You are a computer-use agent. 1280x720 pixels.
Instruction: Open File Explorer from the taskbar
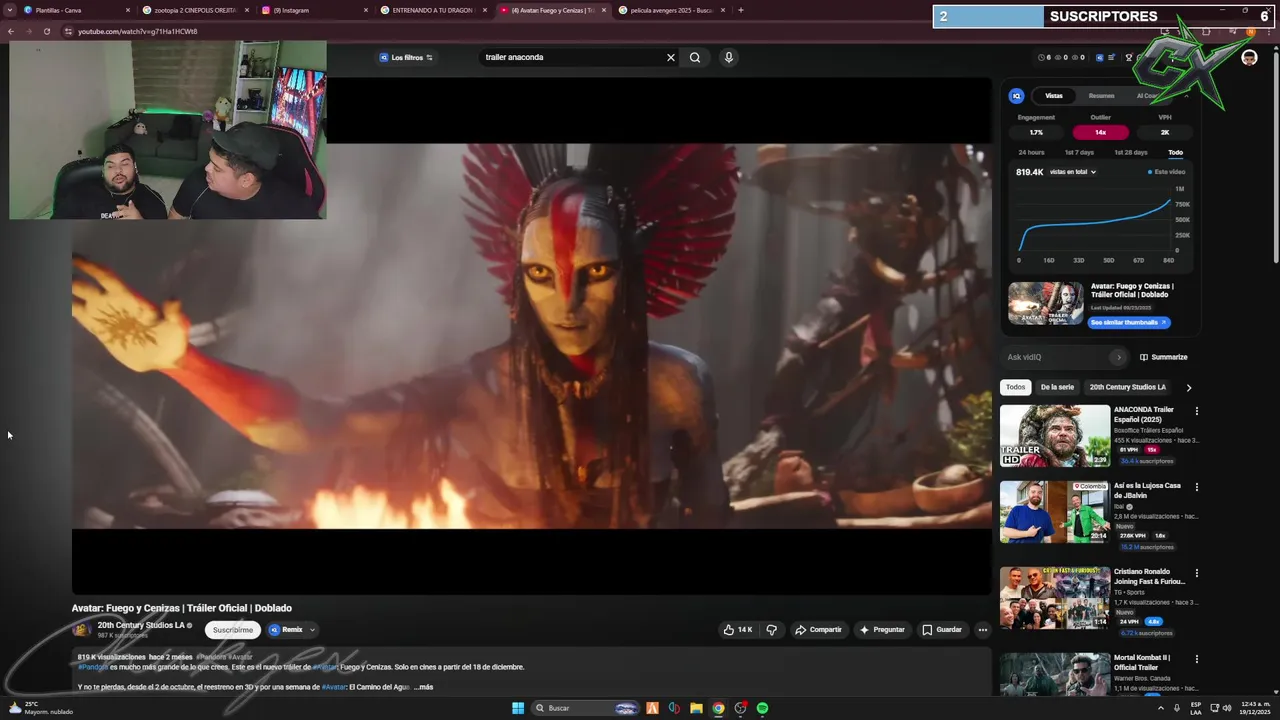point(696,708)
